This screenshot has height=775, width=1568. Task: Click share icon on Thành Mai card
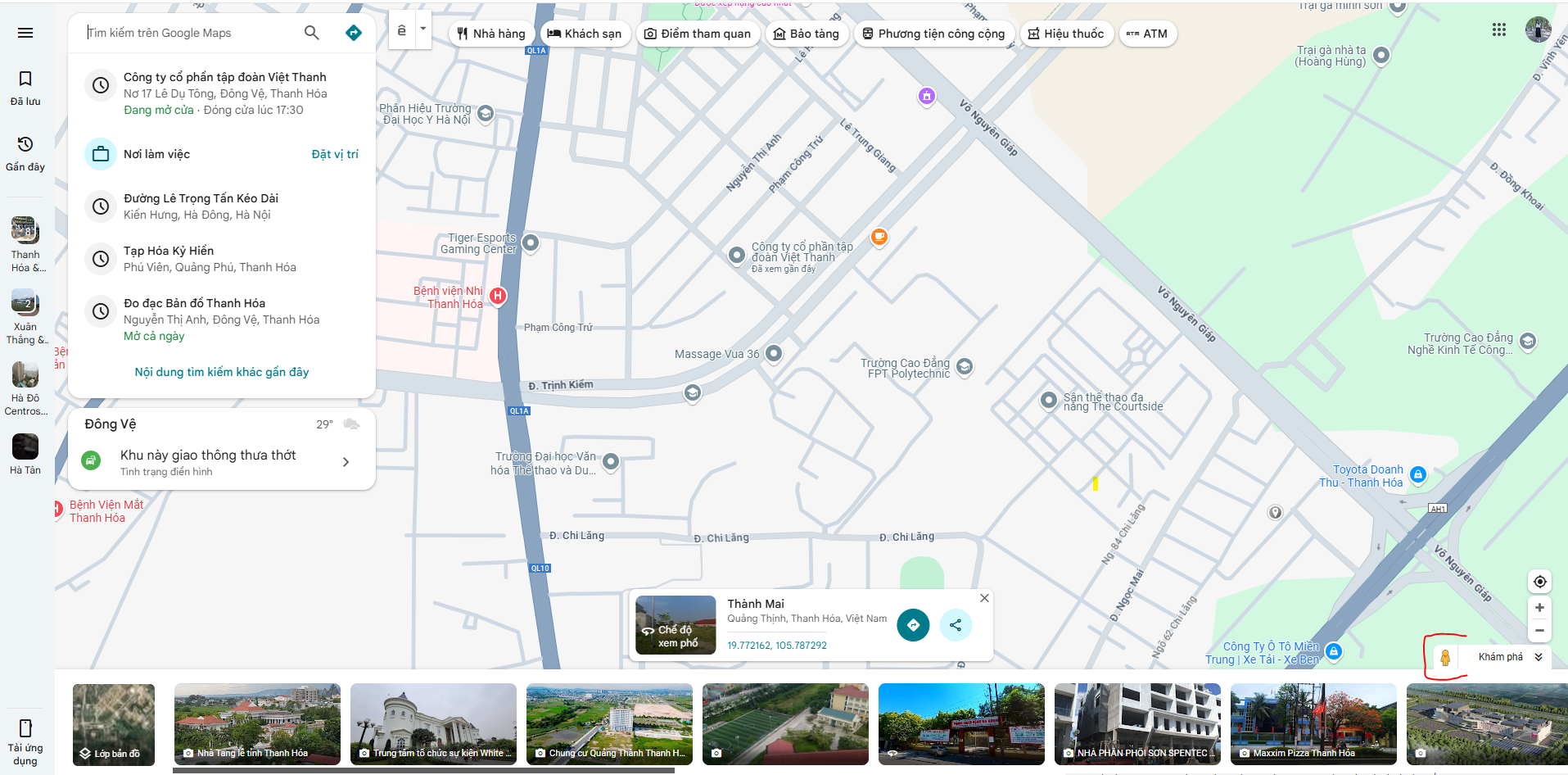click(x=956, y=625)
